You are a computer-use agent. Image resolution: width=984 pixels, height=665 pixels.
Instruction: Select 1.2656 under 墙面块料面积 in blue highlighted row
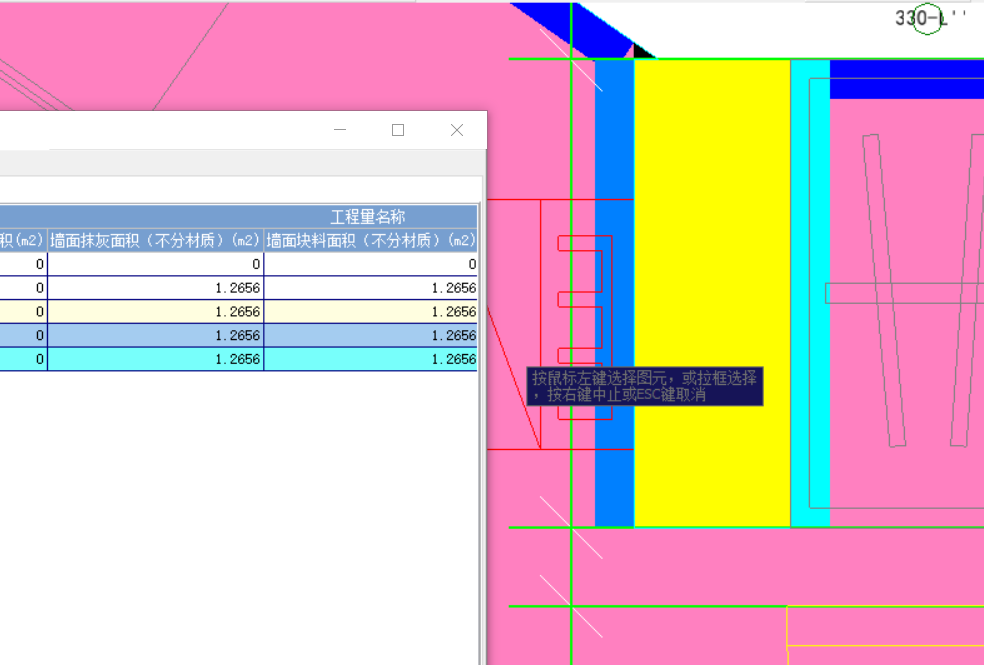pyautogui.click(x=371, y=336)
